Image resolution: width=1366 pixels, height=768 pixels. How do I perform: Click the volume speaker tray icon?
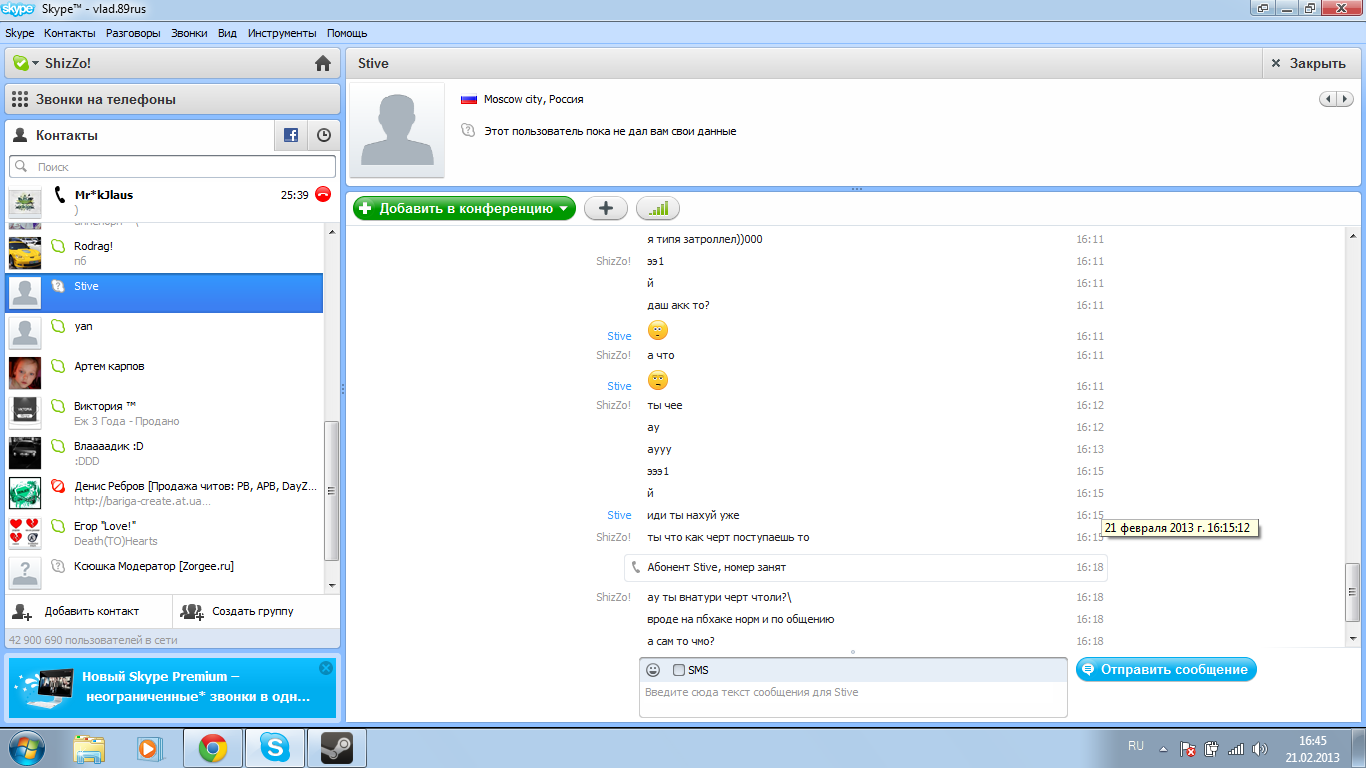click(x=1260, y=748)
